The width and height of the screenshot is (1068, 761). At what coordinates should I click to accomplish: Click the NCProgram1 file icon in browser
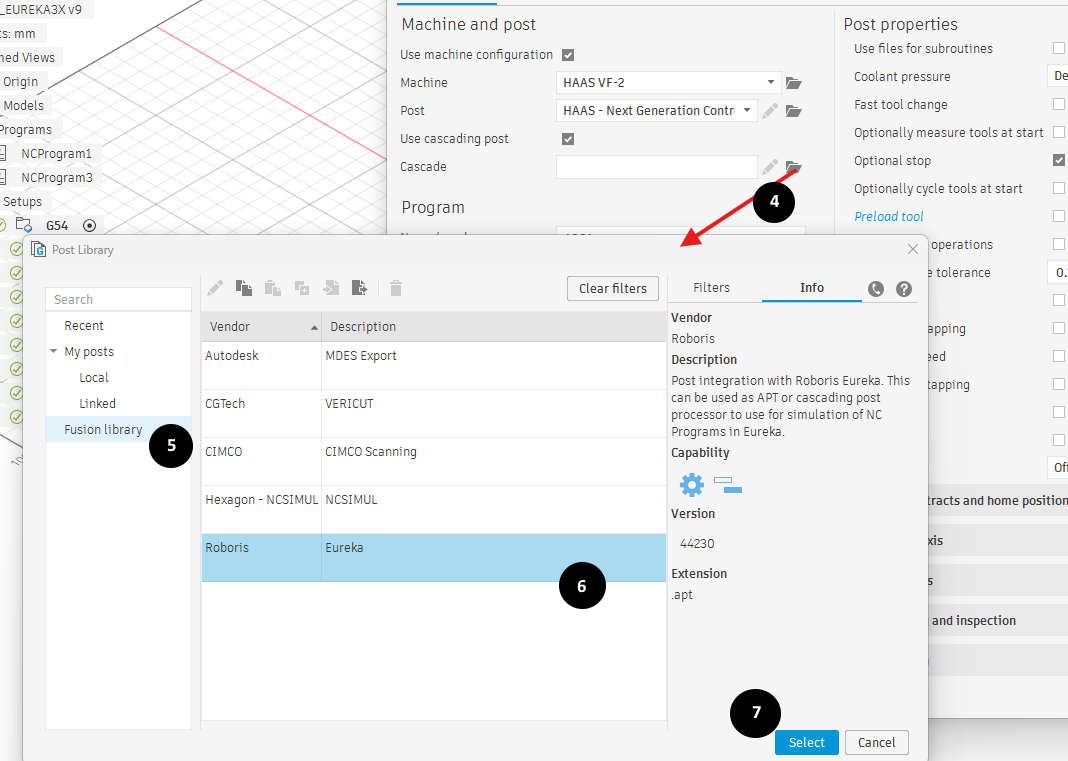[x=3, y=153]
